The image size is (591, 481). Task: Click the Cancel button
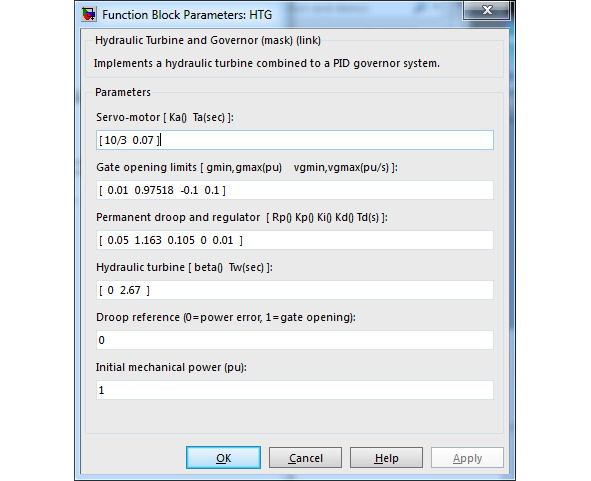click(x=305, y=458)
